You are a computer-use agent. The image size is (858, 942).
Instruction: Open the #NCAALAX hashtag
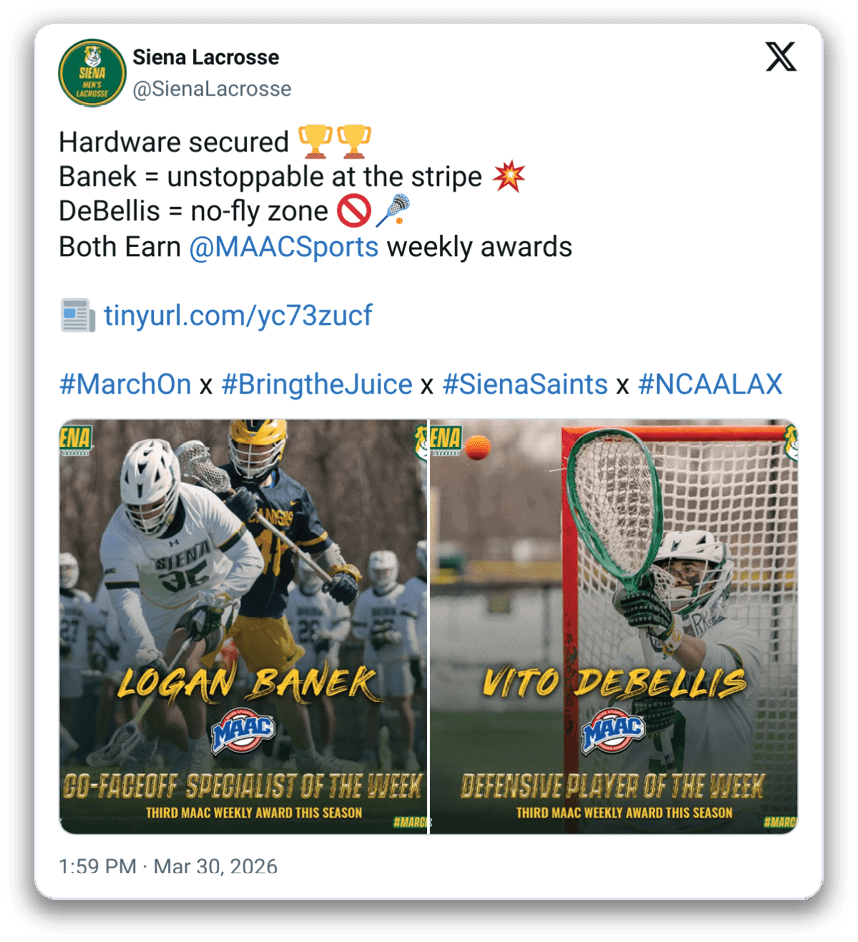pyautogui.click(x=710, y=384)
